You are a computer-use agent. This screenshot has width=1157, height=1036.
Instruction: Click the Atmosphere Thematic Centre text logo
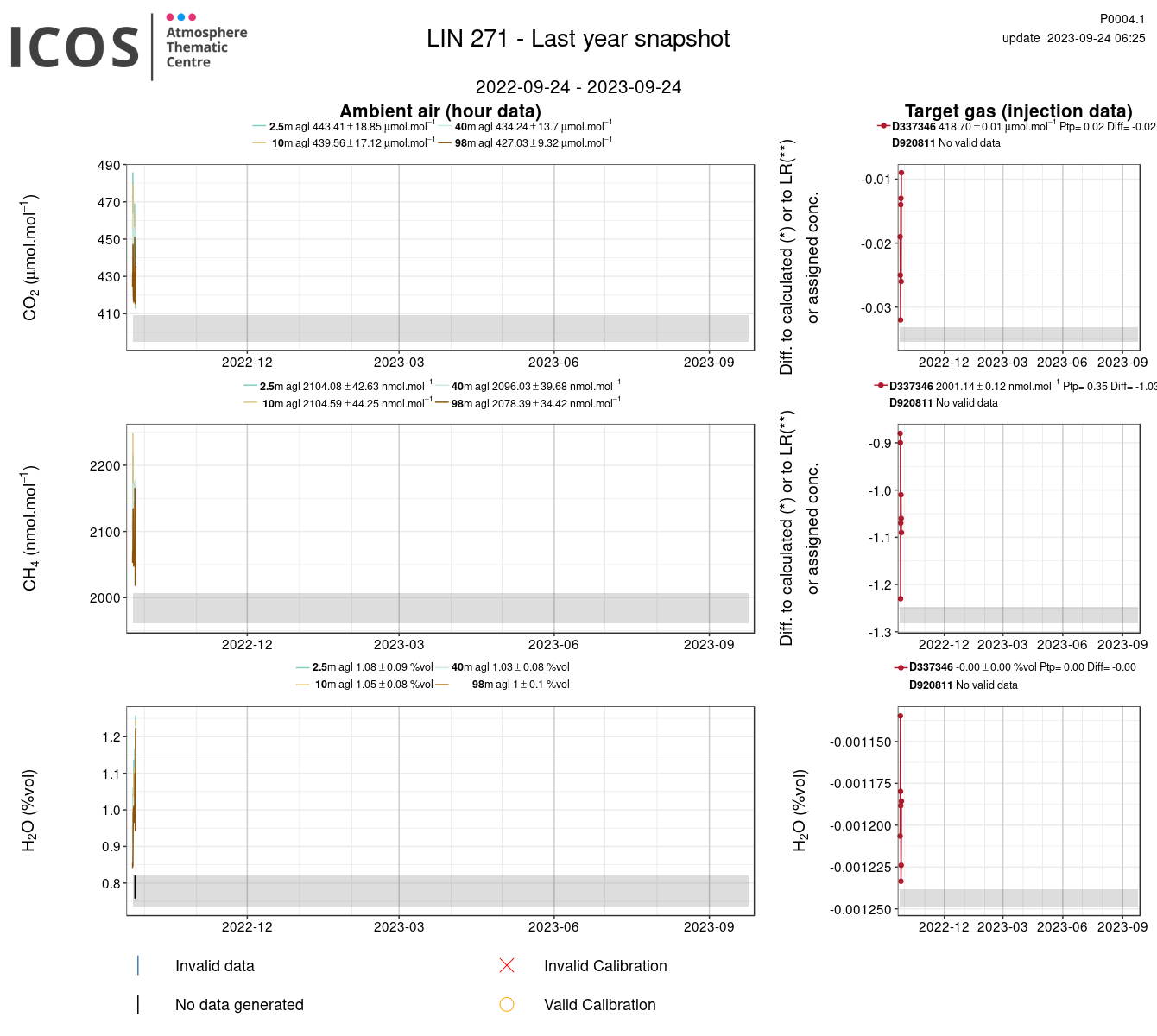tap(205, 47)
